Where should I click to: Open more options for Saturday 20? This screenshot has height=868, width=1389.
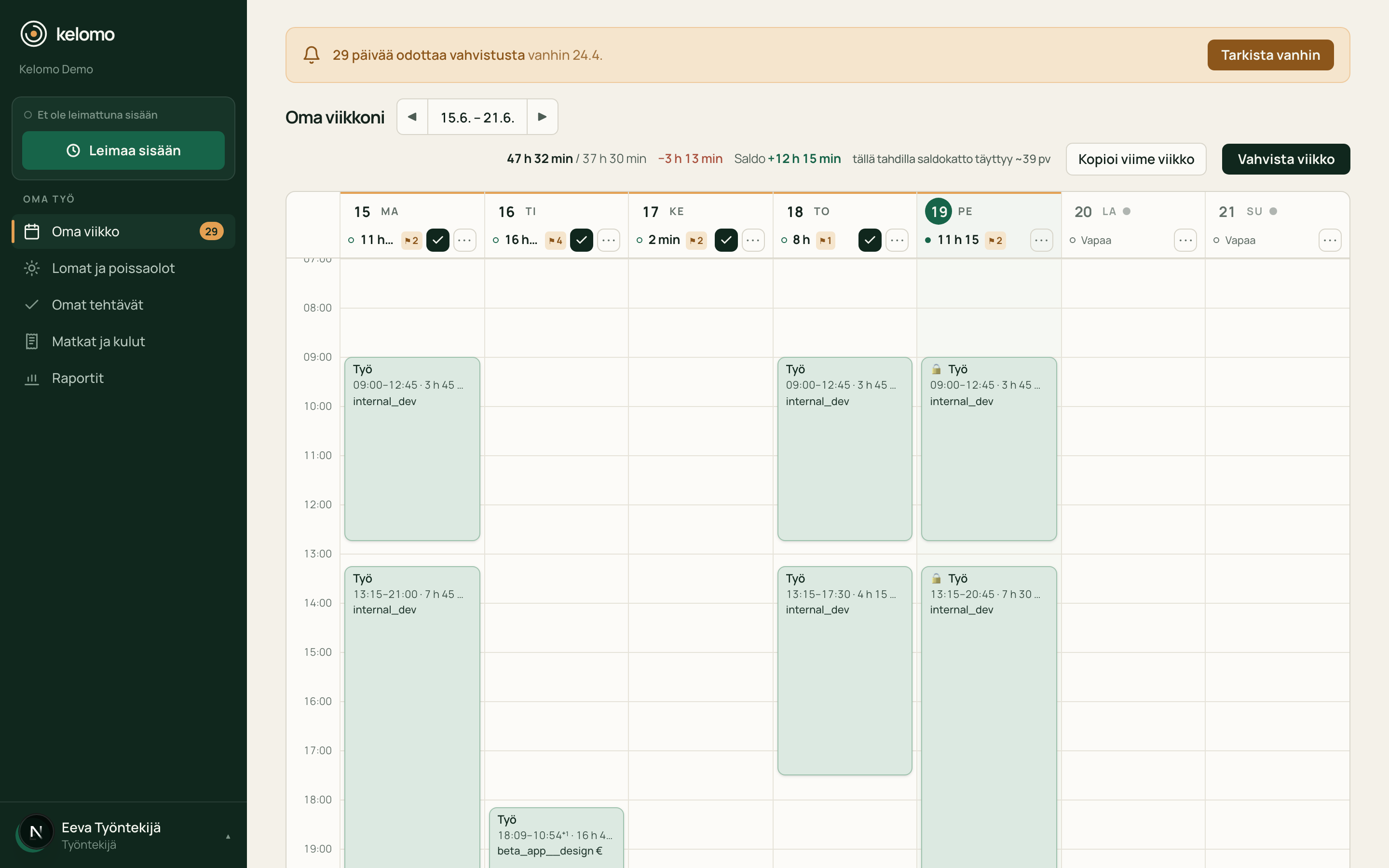1186,240
